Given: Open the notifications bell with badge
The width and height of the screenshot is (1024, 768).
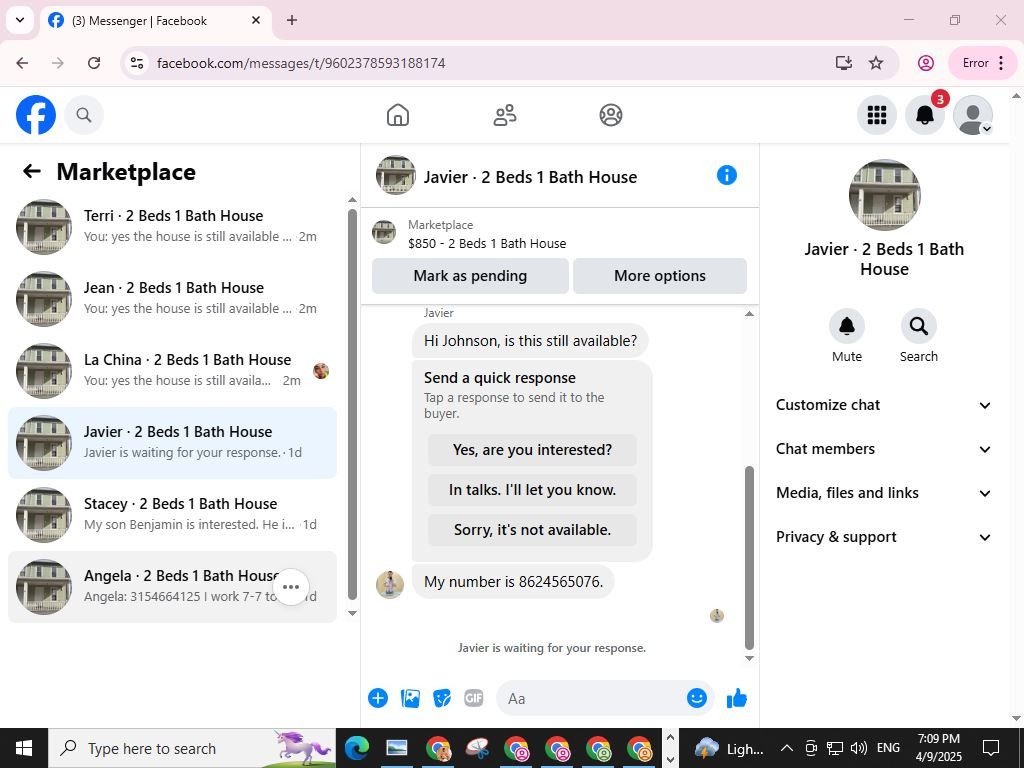Looking at the screenshot, I should click(925, 115).
